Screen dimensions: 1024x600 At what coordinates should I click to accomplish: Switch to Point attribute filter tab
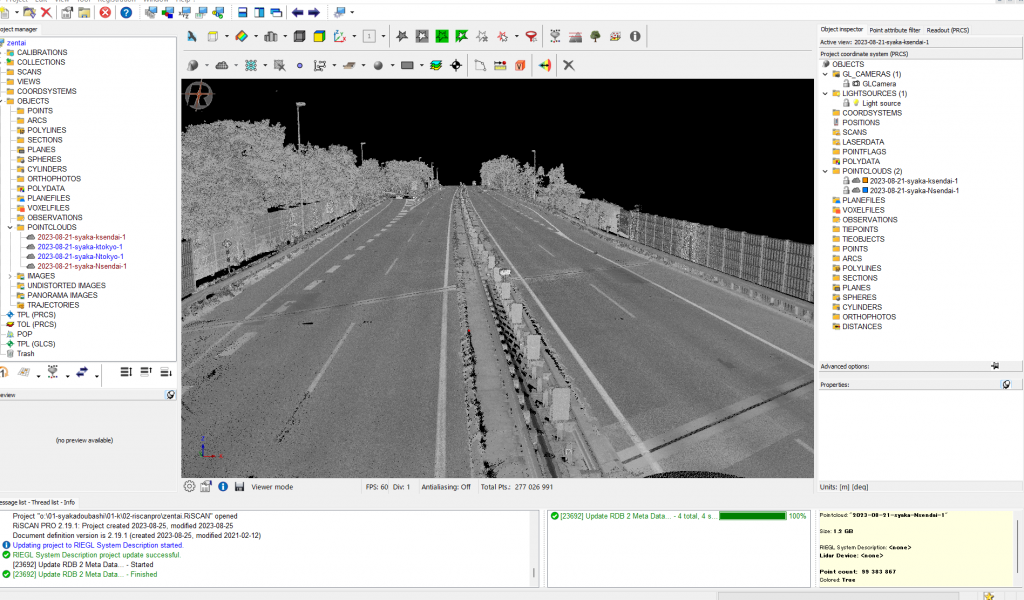pyautogui.click(x=895, y=30)
